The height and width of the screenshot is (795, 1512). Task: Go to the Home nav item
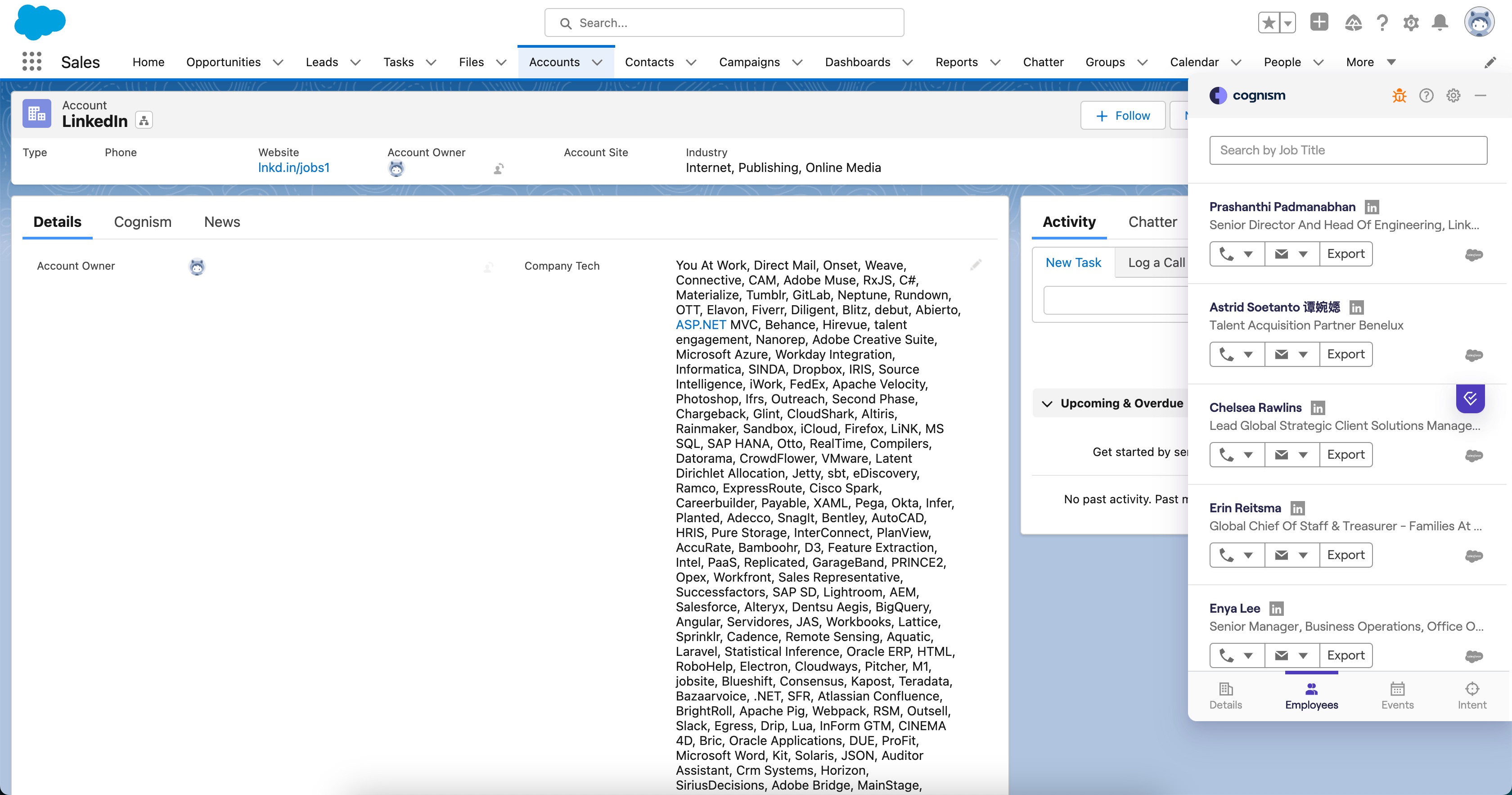click(x=148, y=62)
